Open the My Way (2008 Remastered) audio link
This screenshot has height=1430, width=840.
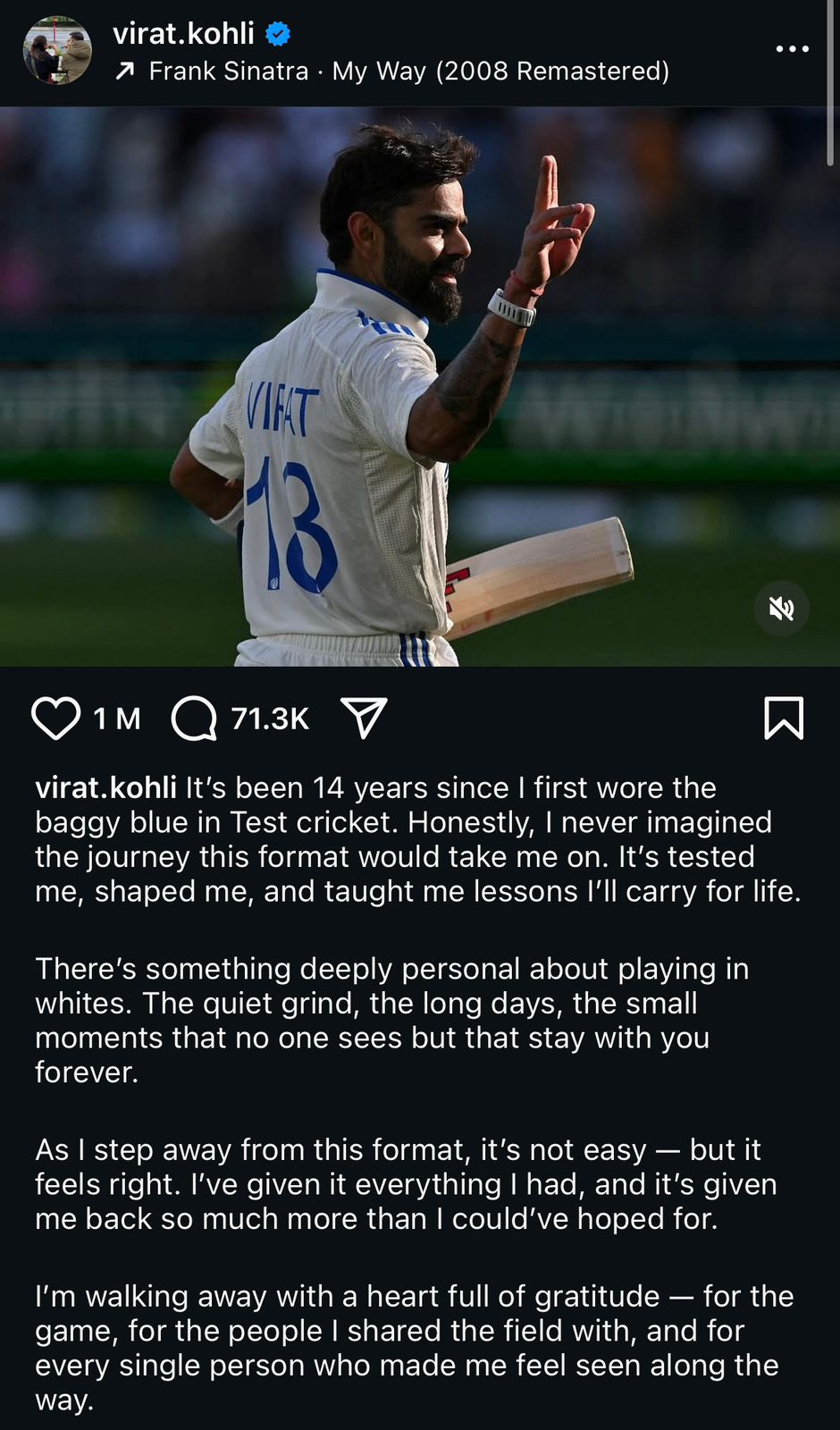pos(500,71)
